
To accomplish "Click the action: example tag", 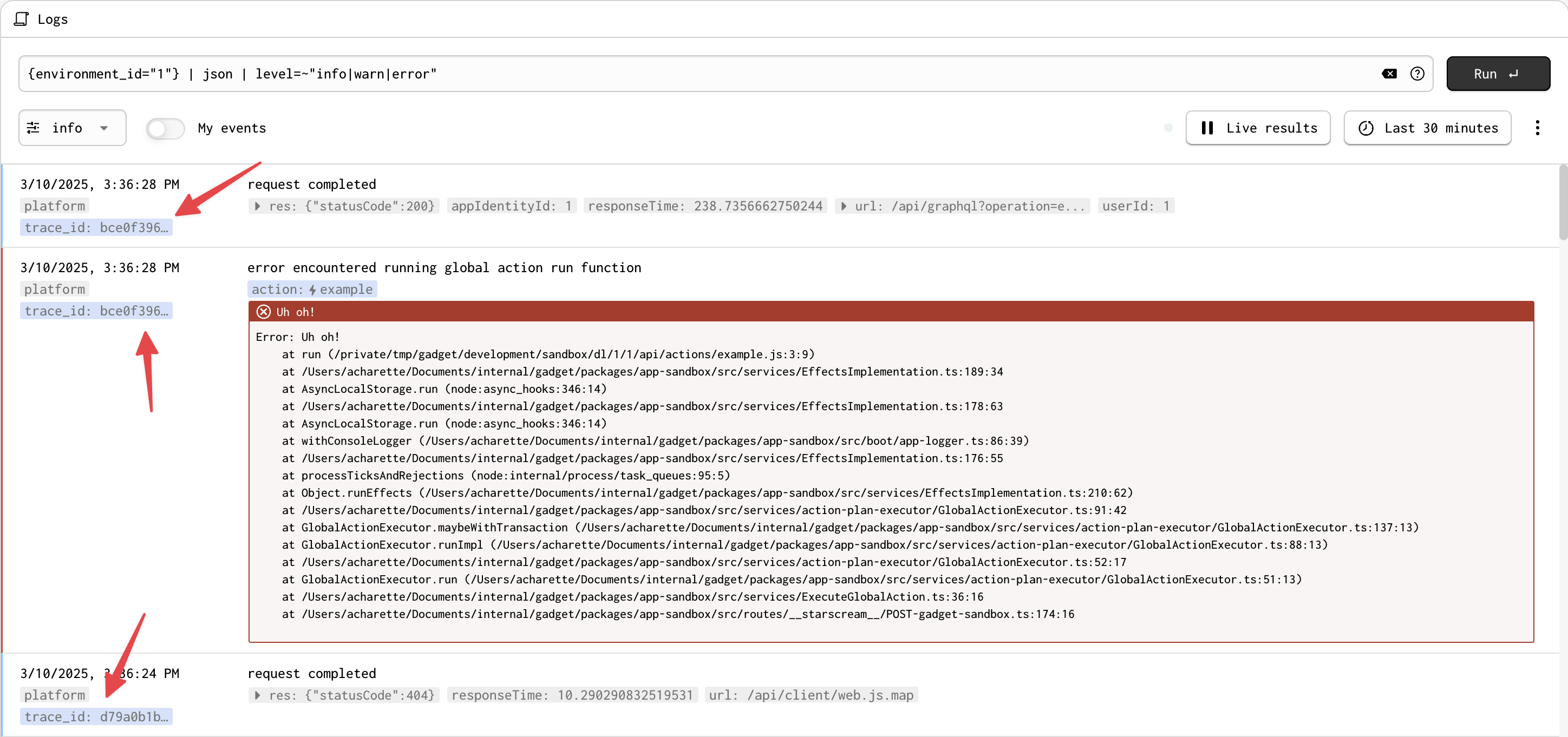I will point(312,289).
